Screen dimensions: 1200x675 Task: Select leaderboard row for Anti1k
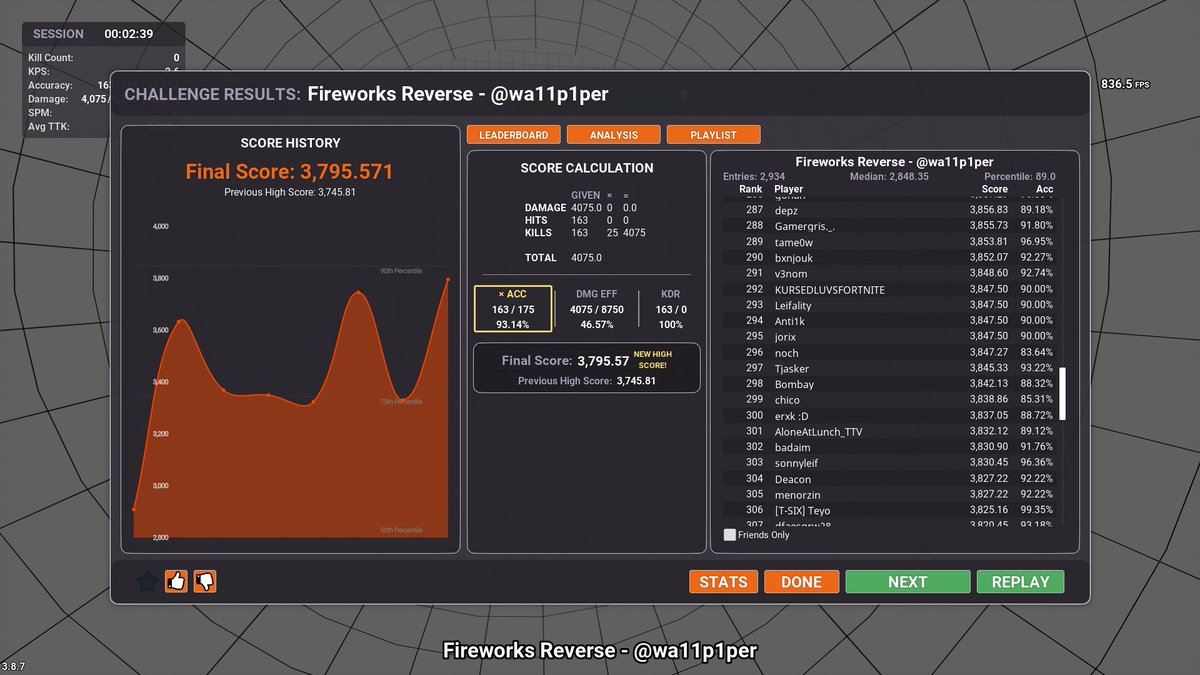pyautogui.click(x=890, y=321)
